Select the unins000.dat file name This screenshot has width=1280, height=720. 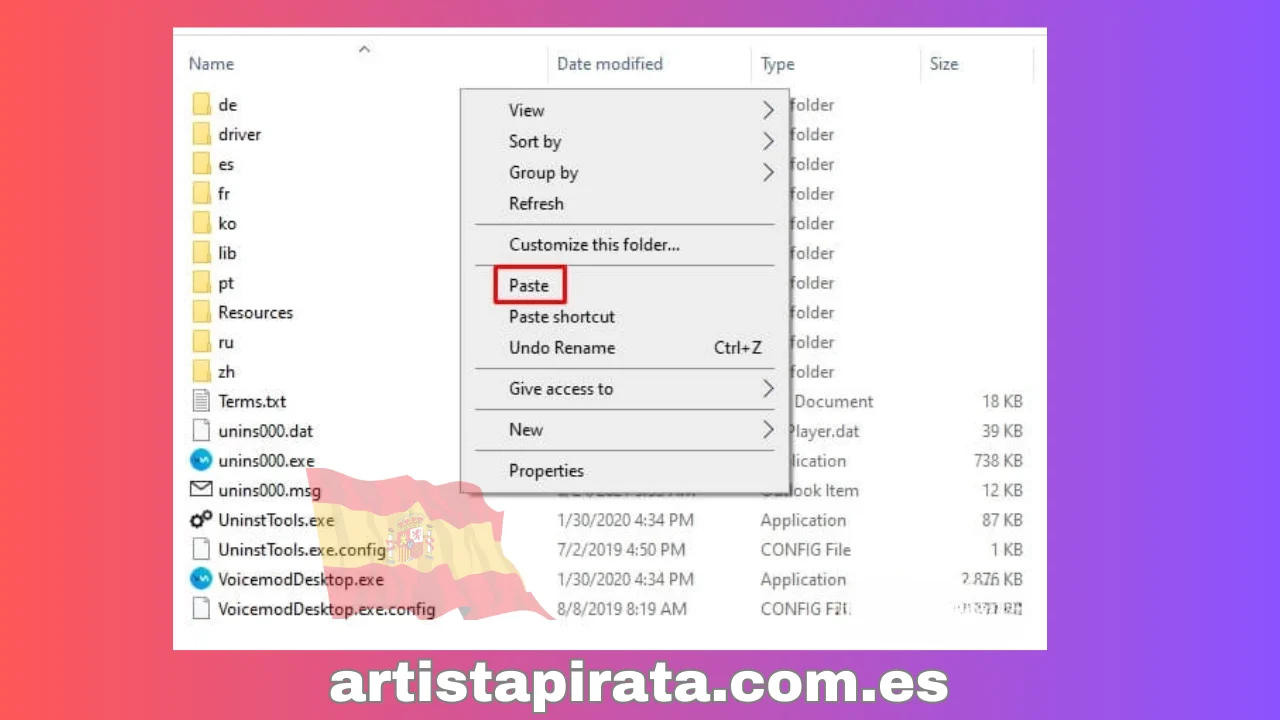click(265, 431)
